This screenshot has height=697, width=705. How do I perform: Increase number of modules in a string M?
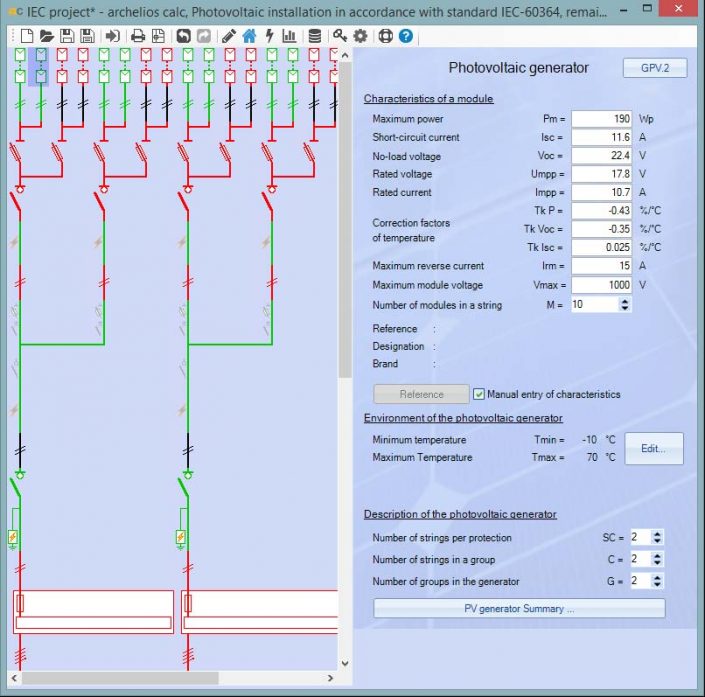tap(625, 301)
